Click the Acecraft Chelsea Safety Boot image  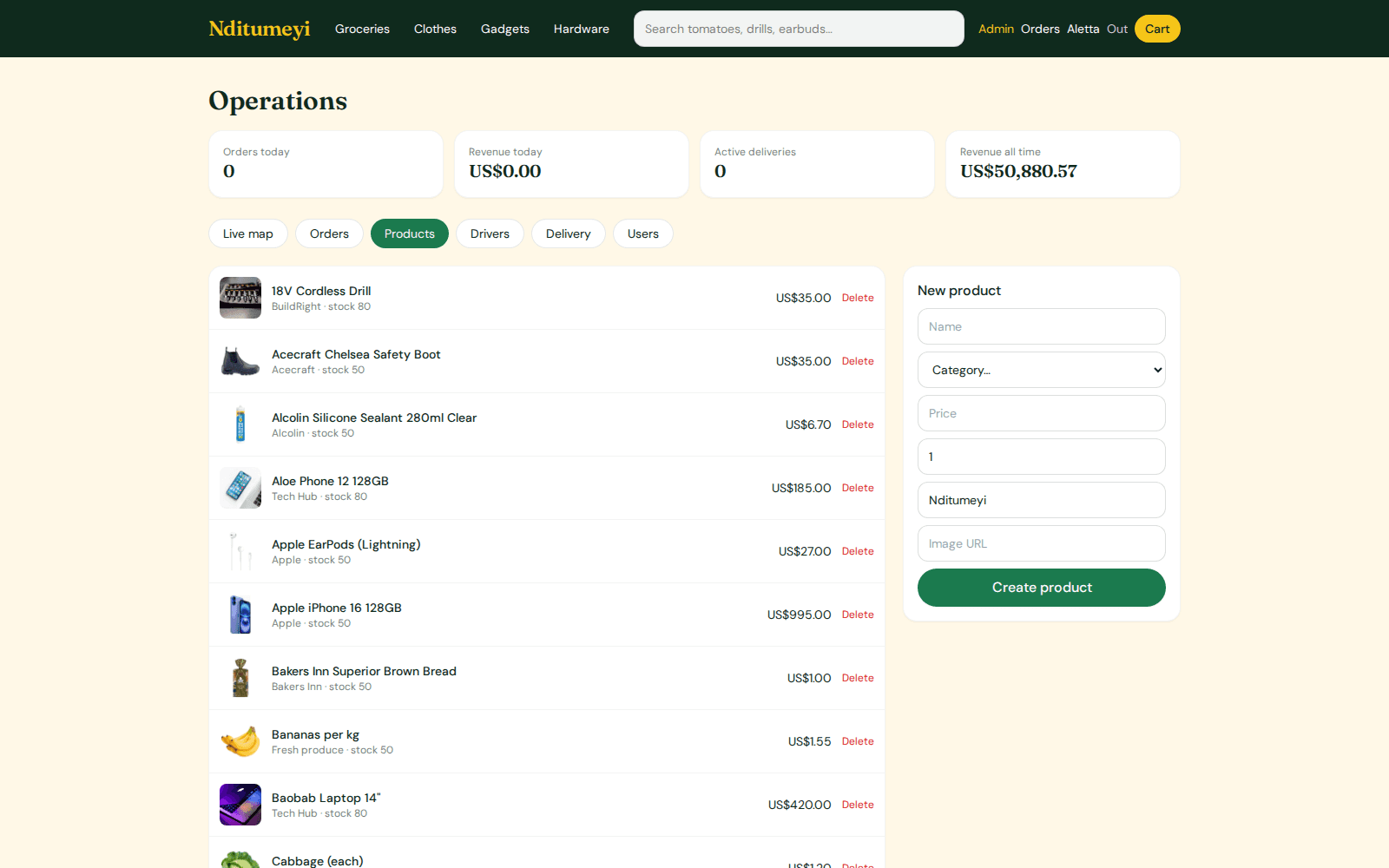tap(240, 361)
